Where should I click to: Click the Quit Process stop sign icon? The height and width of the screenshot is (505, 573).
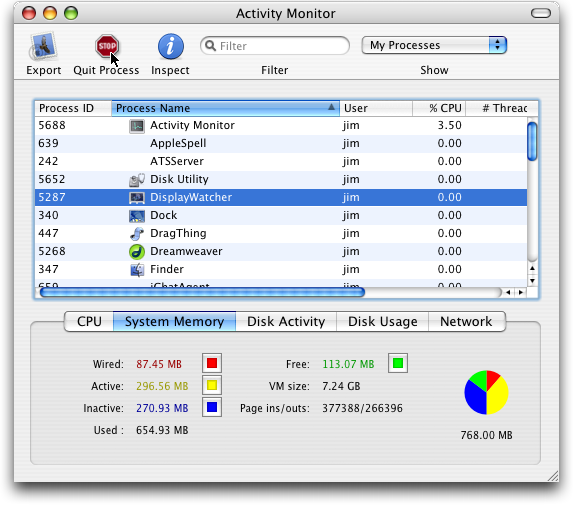[x=107, y=46]
